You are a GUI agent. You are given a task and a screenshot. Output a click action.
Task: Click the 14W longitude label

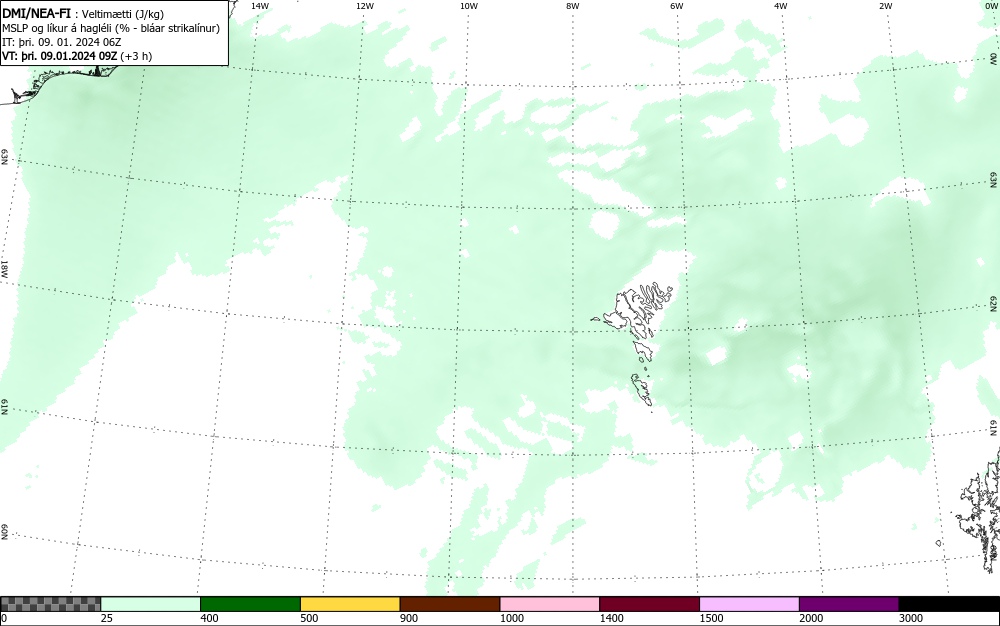pyautogui.click(x=260, y=6)
